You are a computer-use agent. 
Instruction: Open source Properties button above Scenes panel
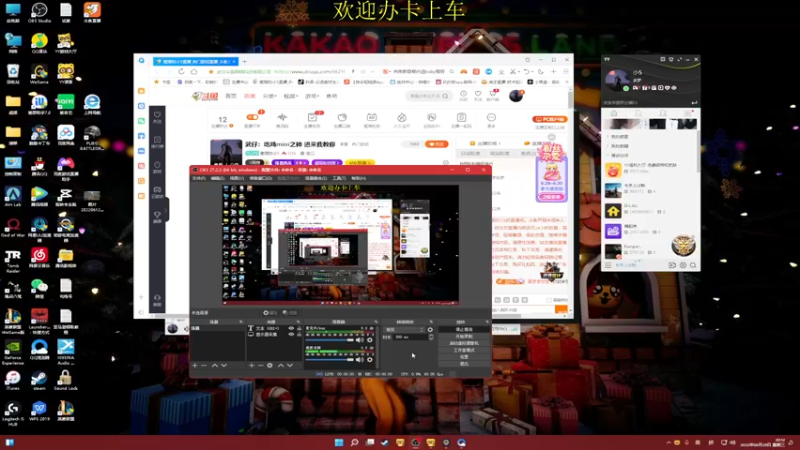(270, 312)
